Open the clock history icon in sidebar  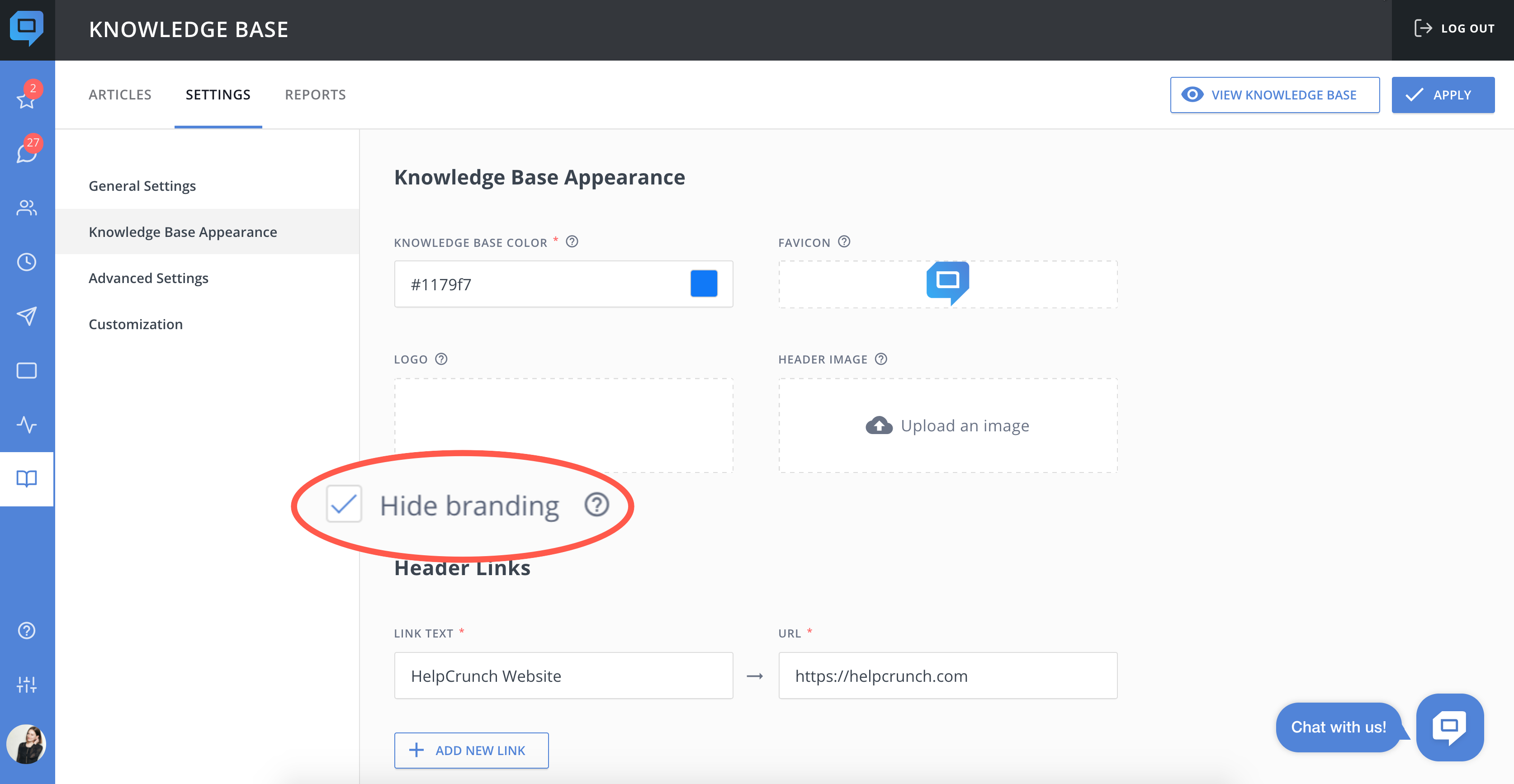click(x=26, y=262)
